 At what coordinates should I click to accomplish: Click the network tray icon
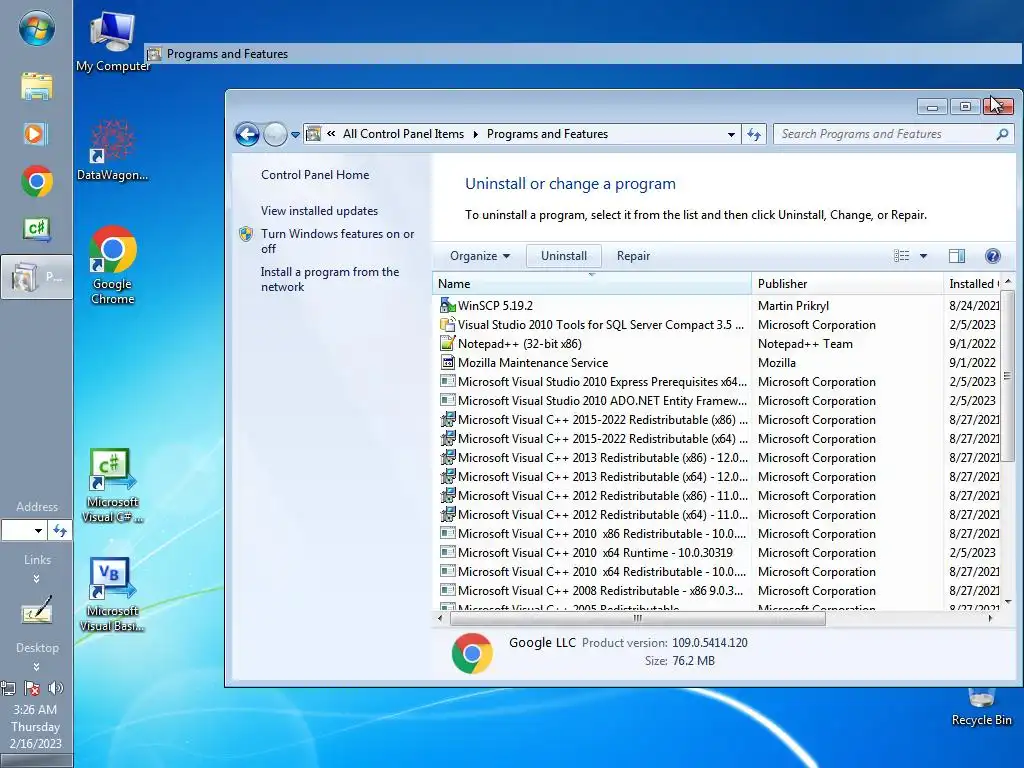(8, 688)
